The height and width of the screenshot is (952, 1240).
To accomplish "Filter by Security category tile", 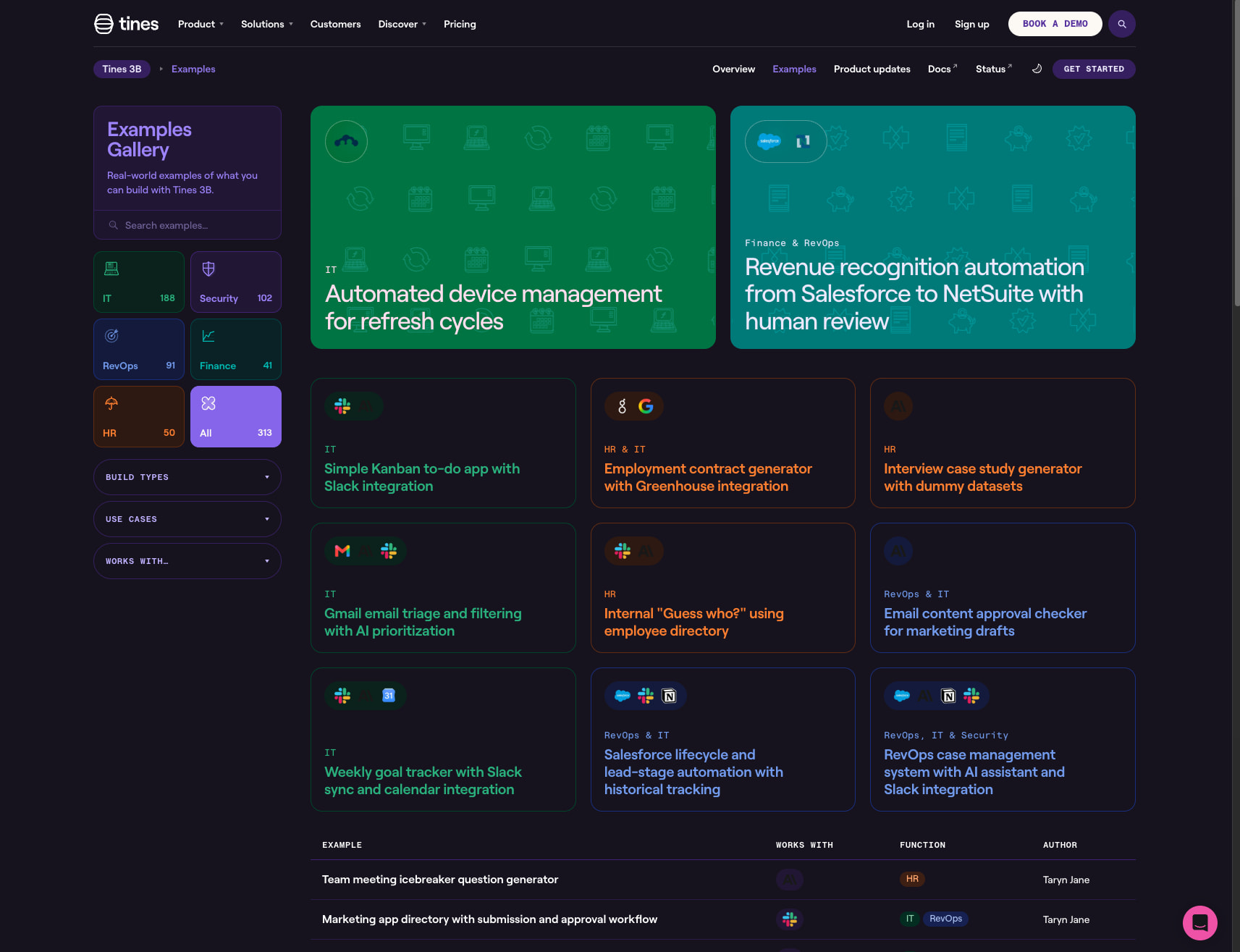I will pos(236,282).
